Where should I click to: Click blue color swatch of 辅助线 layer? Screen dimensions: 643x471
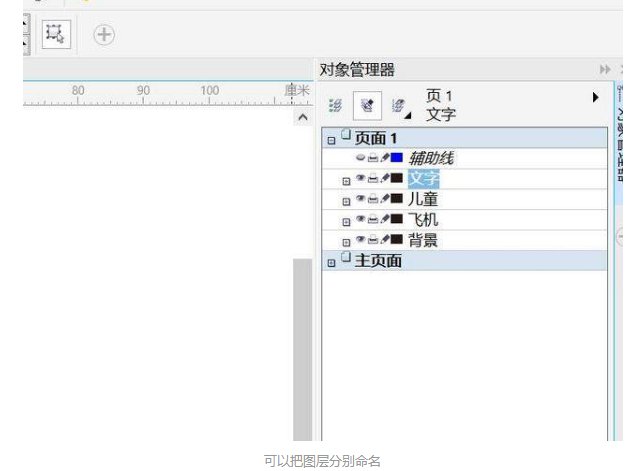tap(397, 157)
